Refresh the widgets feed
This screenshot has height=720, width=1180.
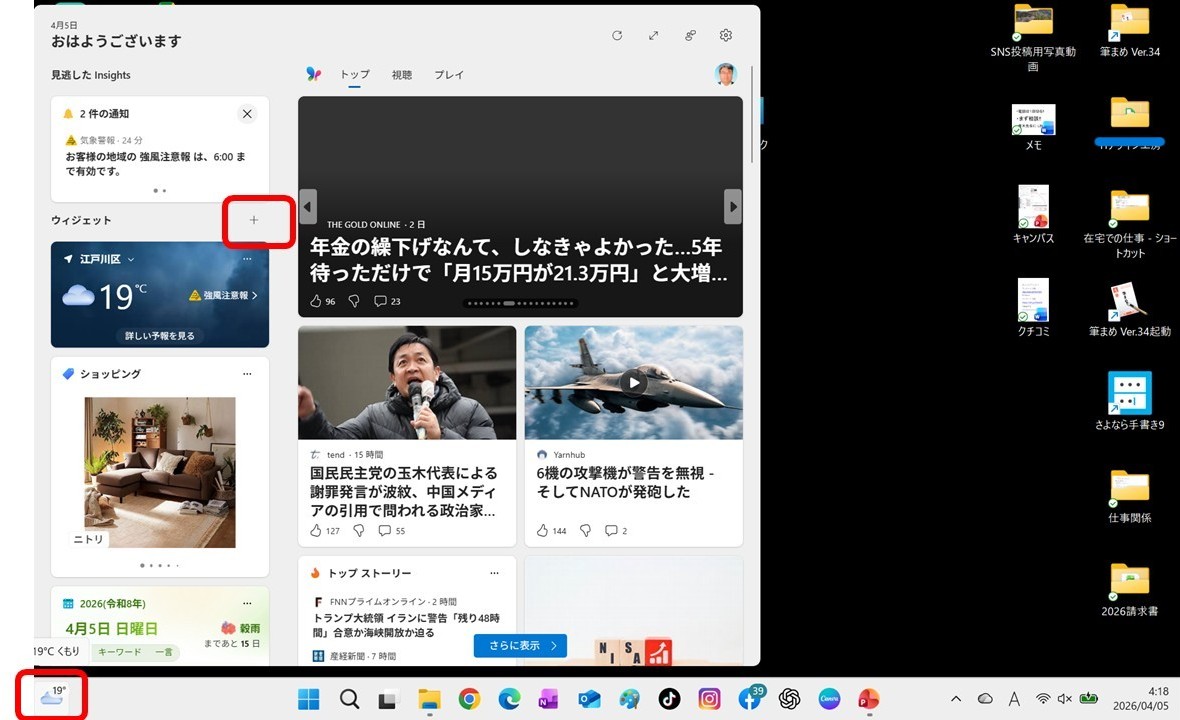tap(617, 36)
